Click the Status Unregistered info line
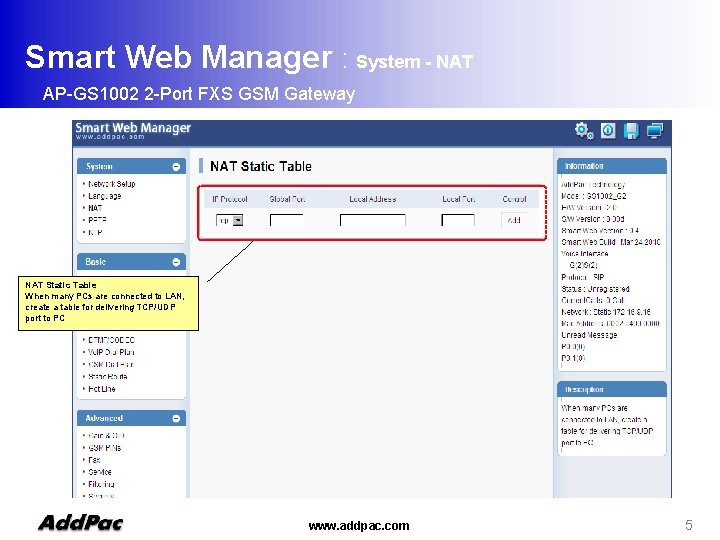Screen dimensions: 720x540 [x=595, y=289]
